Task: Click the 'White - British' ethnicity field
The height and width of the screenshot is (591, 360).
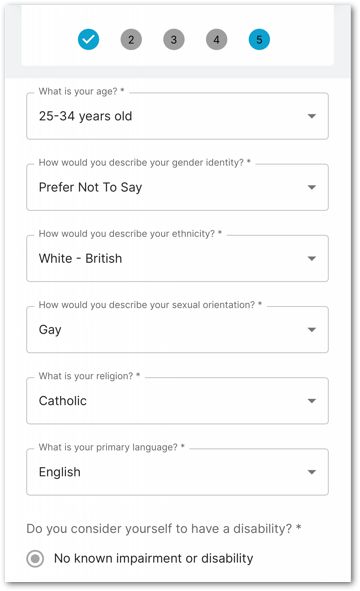Action: pos(177,259)
